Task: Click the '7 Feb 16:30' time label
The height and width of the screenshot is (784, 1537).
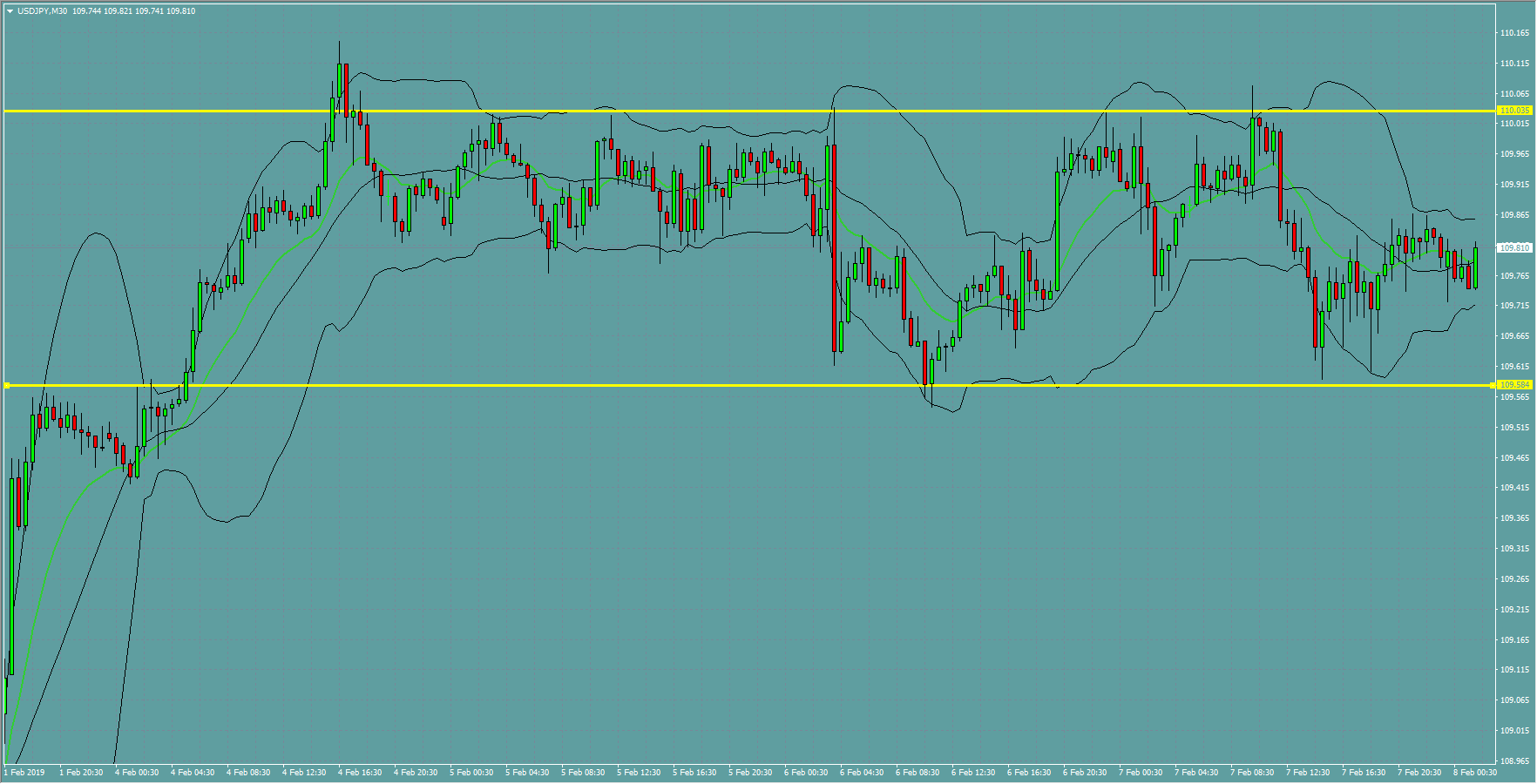Action: pyautogui.click(x=1364, y=773)
